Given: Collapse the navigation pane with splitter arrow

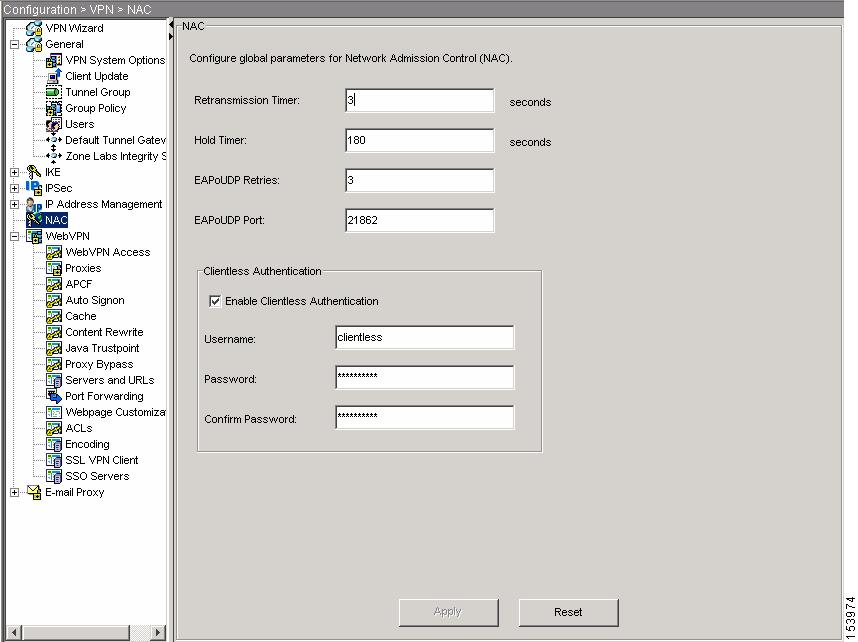Looking at the screenshot, I should (x=171, y=25).
